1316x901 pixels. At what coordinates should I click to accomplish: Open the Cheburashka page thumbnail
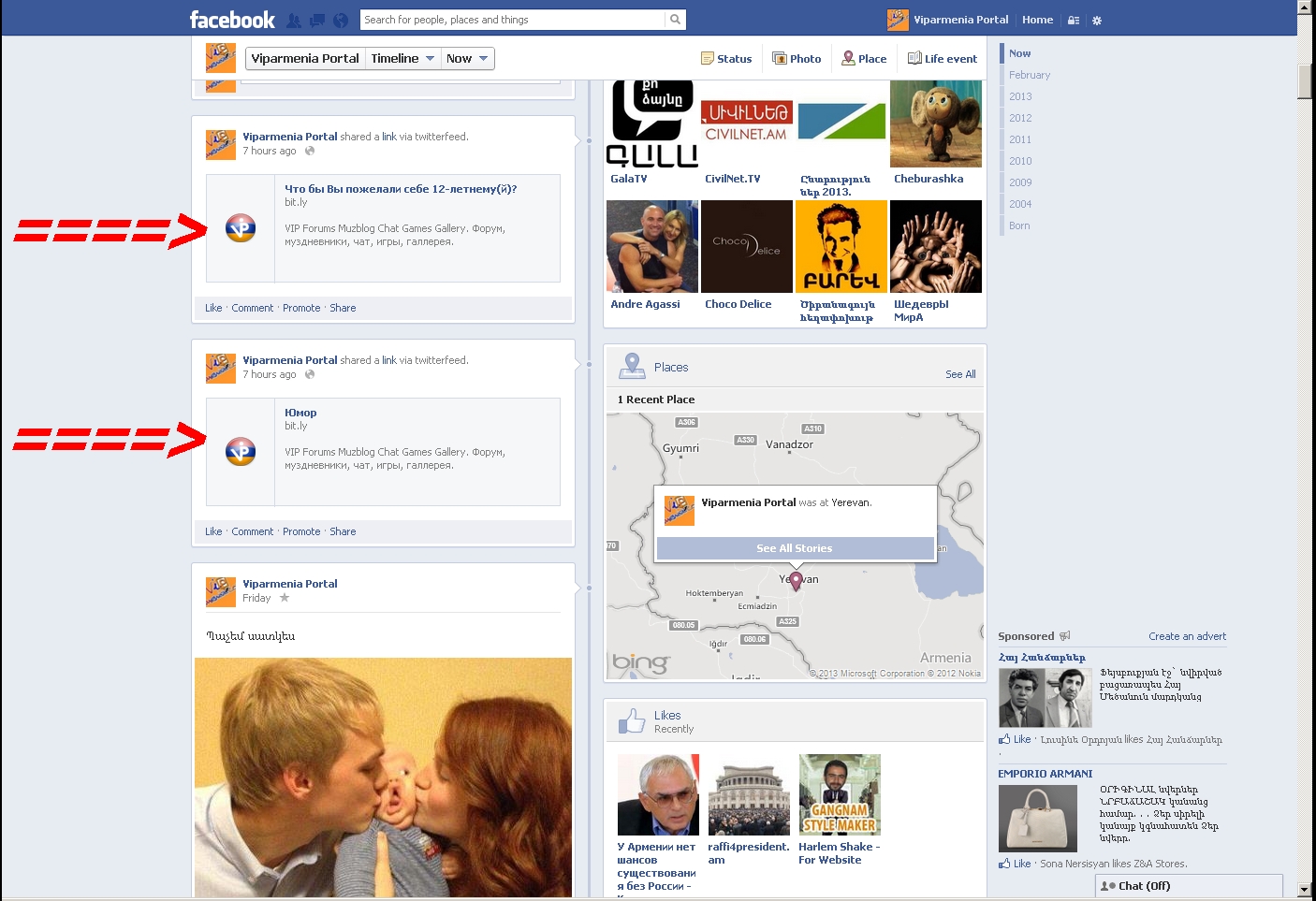point(935,124)
